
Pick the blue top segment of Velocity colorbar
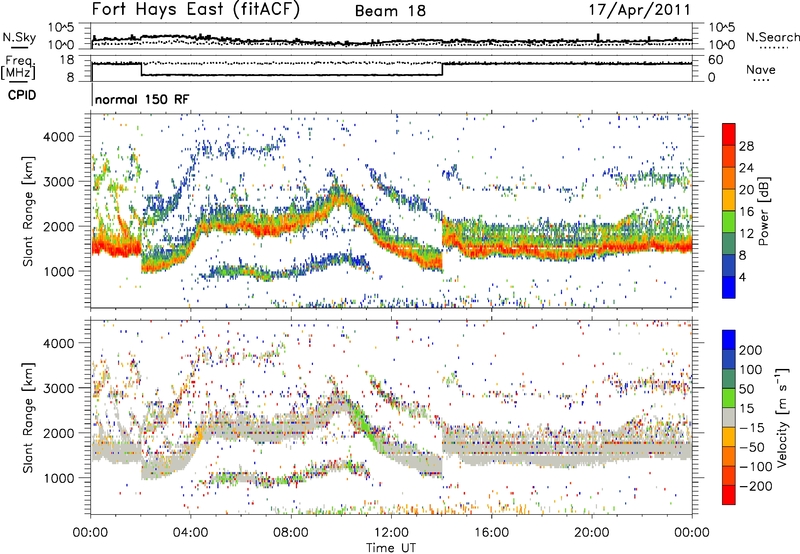(729, 340)
